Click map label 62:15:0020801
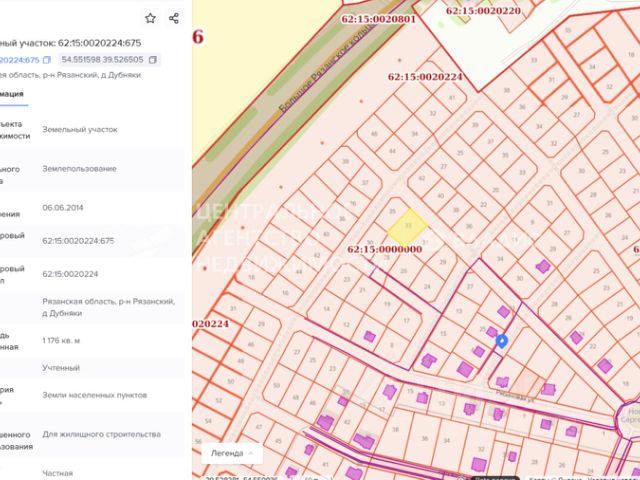Viewport: 640px width, 480px height. click(378, 19)
